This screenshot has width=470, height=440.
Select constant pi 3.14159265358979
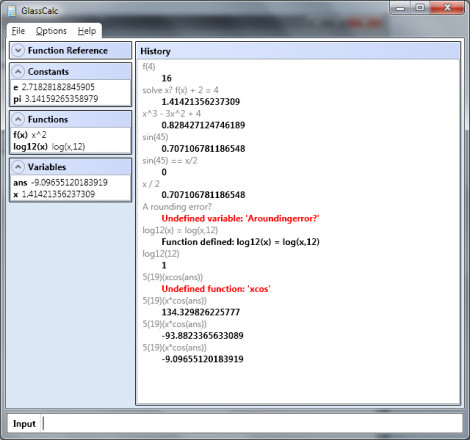click(56, 99)
